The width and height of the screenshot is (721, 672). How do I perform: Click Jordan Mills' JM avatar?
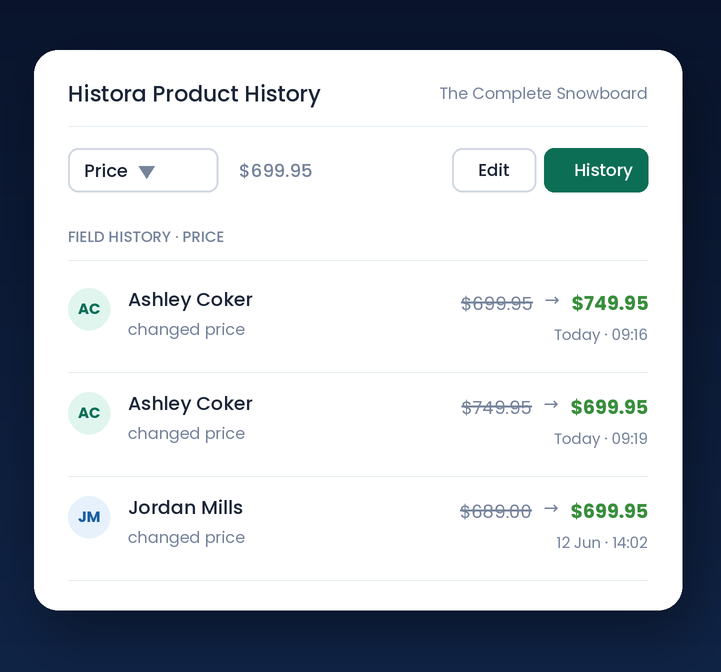click(x=89, y=517)
